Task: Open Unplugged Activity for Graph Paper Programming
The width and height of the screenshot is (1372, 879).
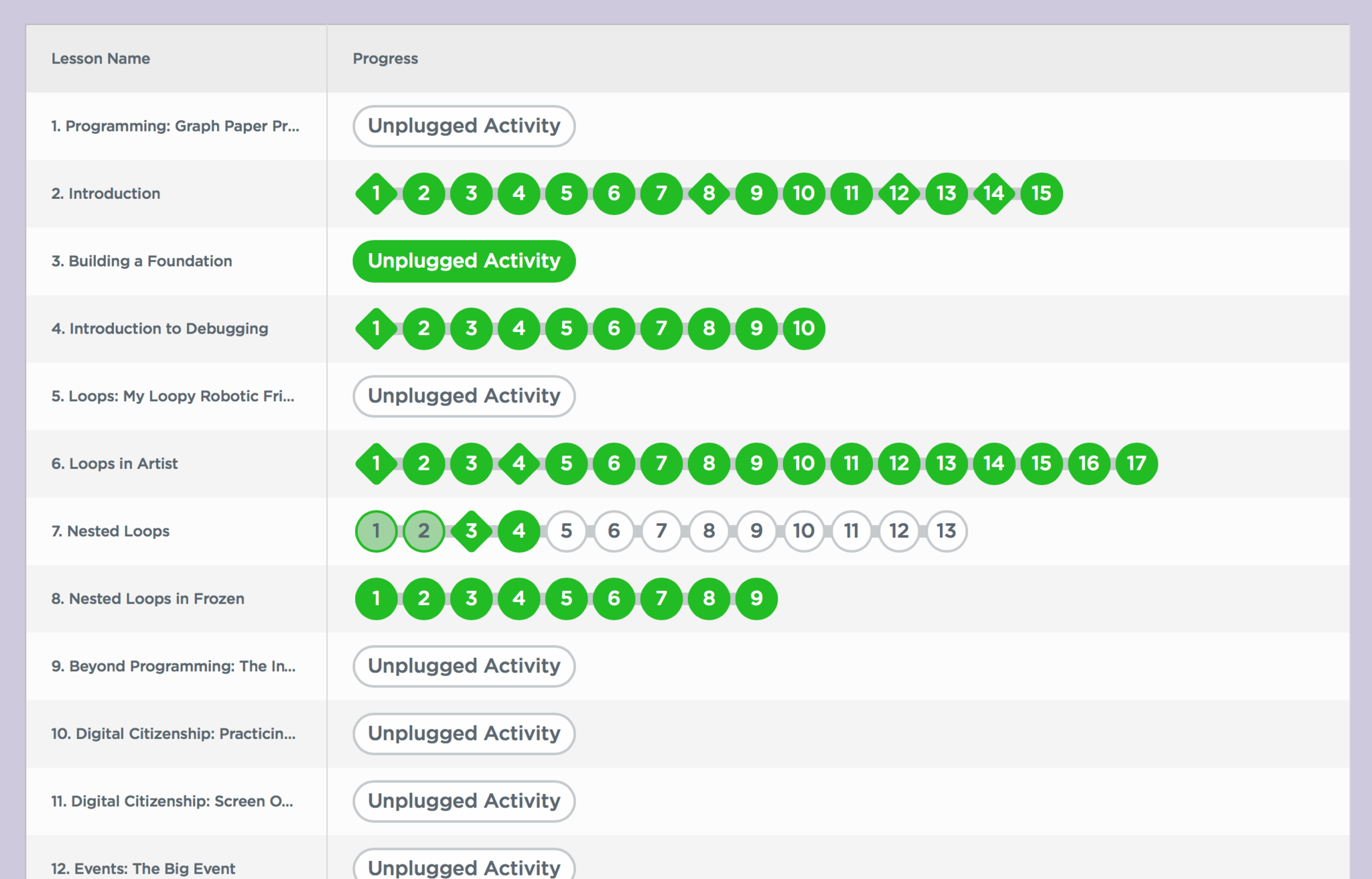Action: click(464, 126)
